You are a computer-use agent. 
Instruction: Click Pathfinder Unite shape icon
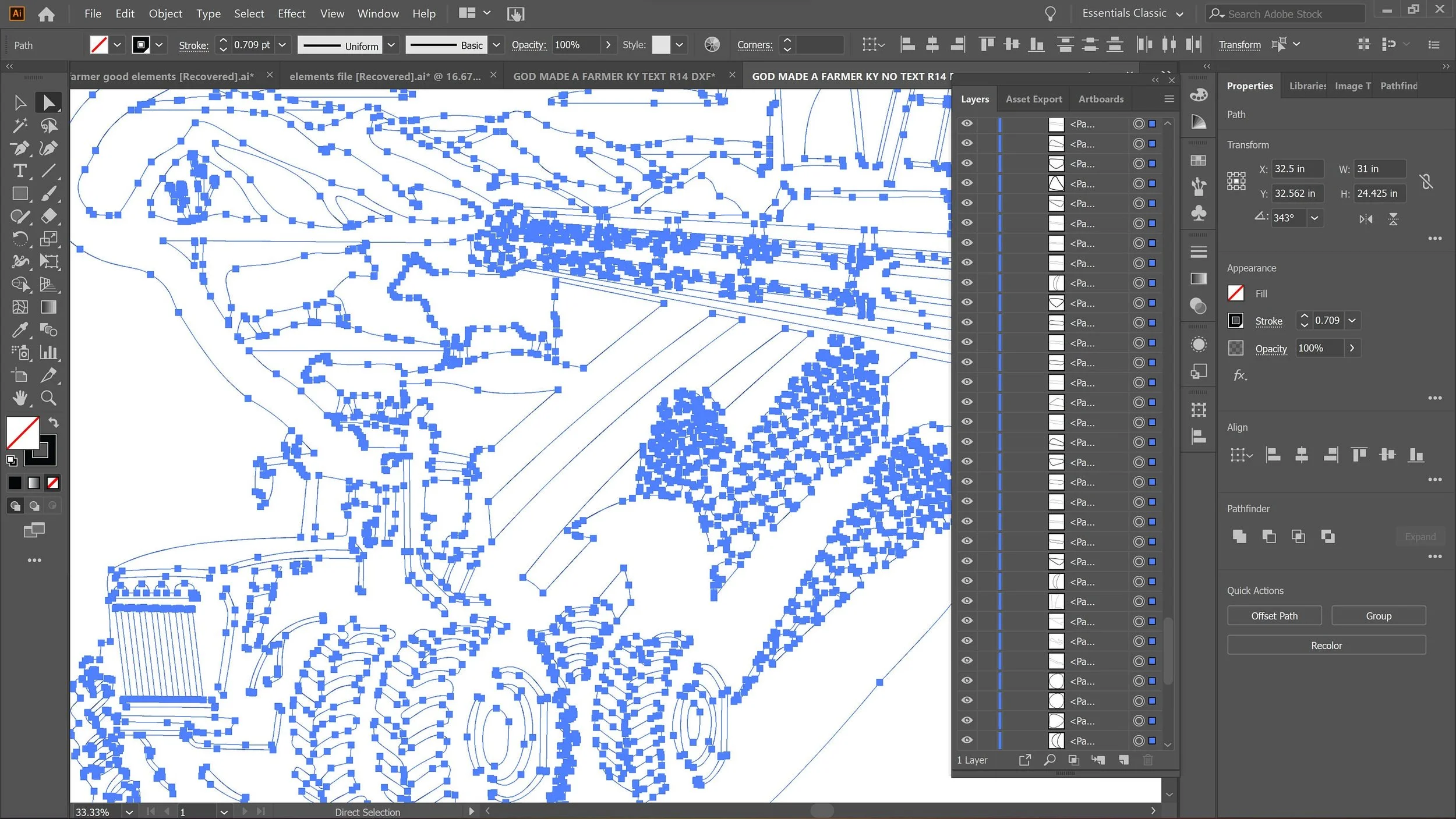pos(1239,536)
